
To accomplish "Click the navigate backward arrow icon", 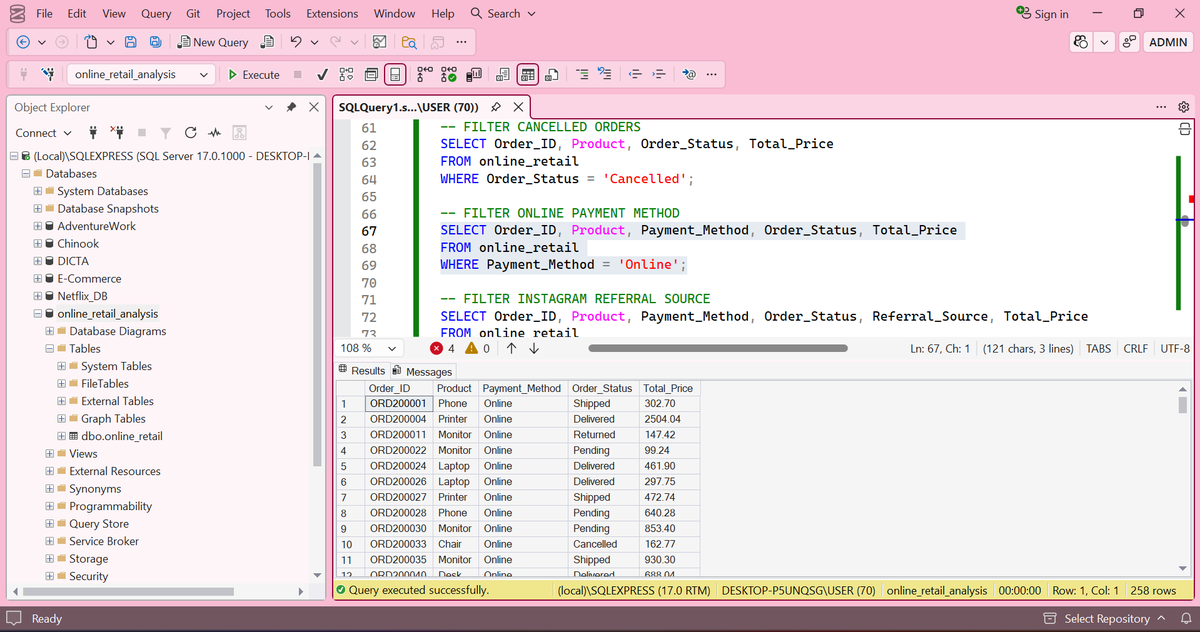I will (24, 42).
